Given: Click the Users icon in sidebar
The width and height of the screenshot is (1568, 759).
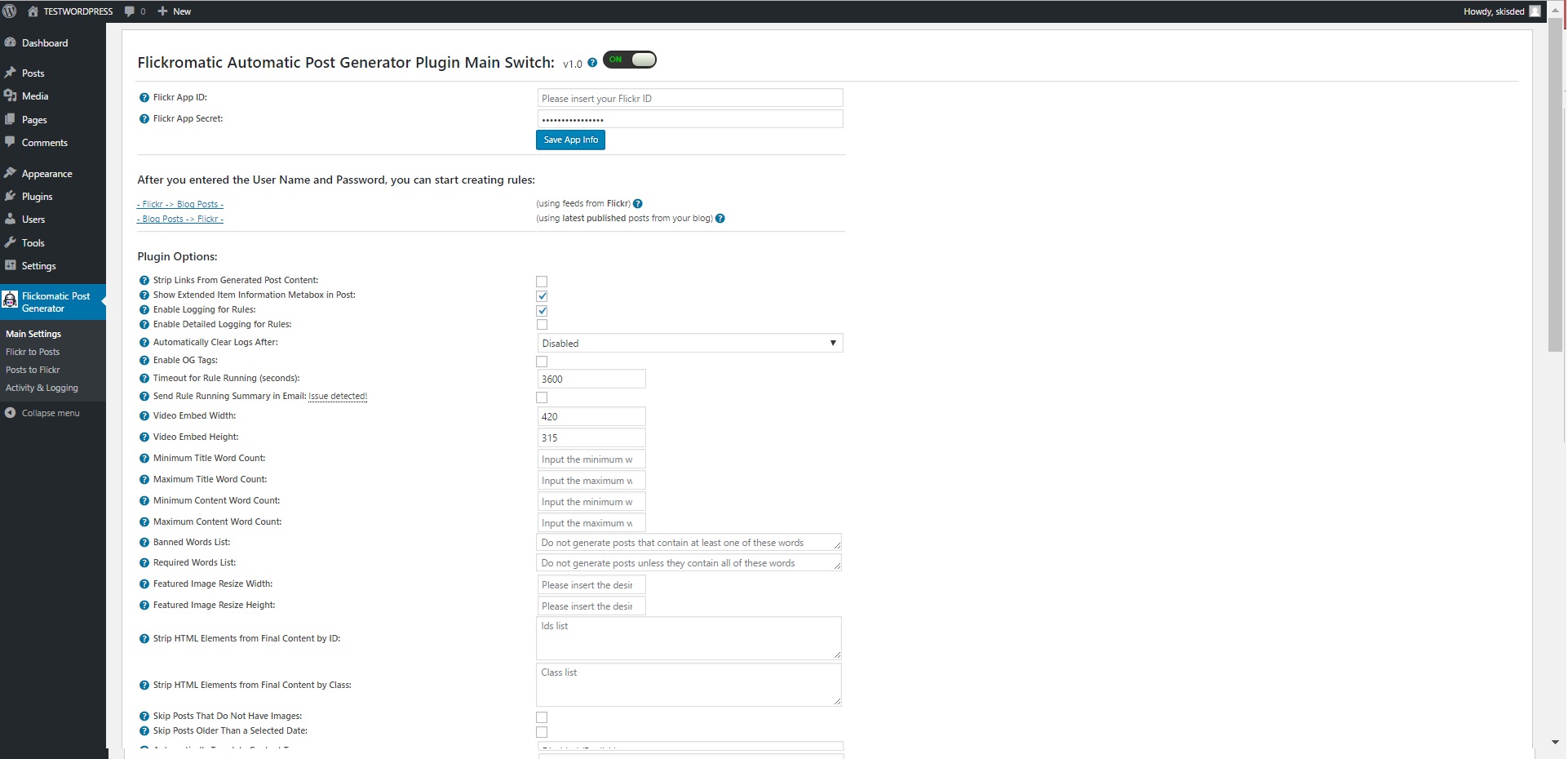Looking at the screenshot, I should (x=11, y=219).
